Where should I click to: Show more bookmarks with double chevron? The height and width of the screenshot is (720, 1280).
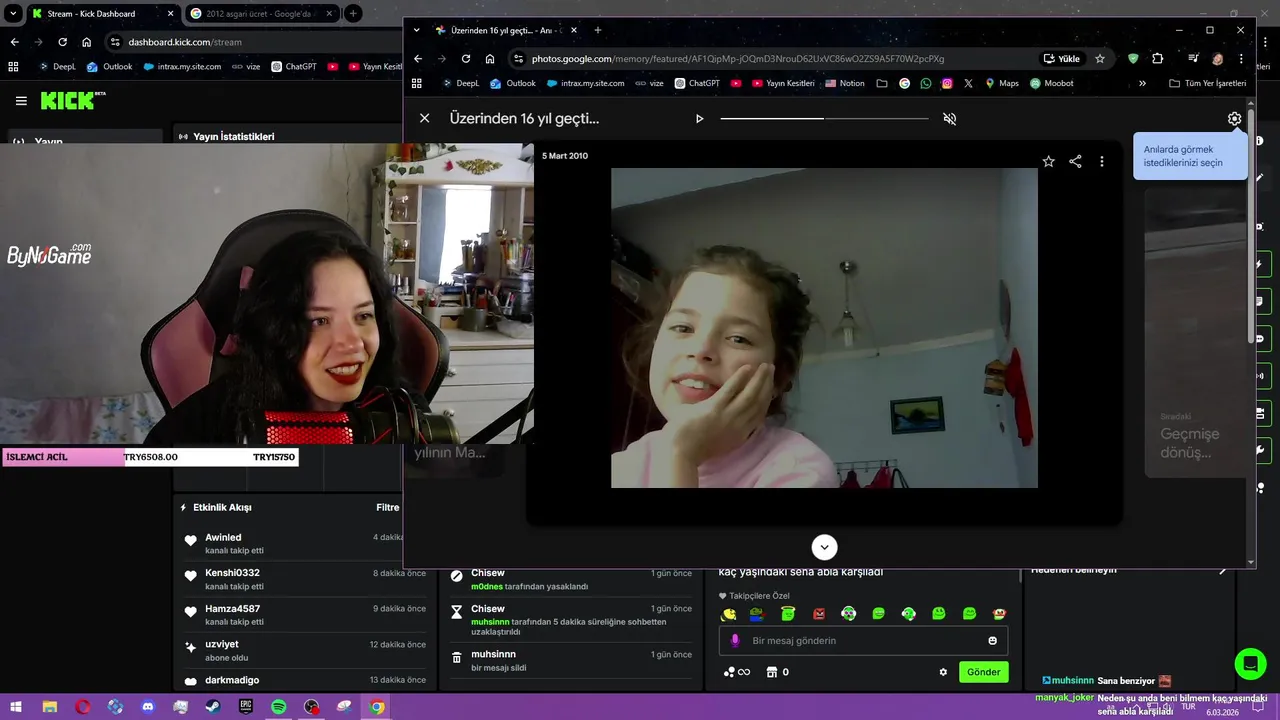pyautogui.click(x=1142, y=83)
